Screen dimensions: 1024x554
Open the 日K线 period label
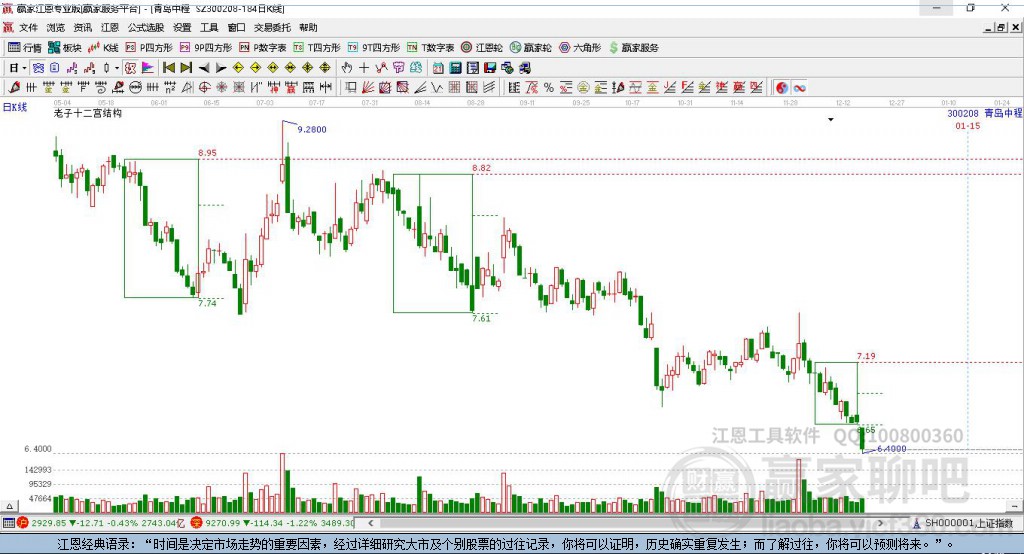click(x=14, y=107)
